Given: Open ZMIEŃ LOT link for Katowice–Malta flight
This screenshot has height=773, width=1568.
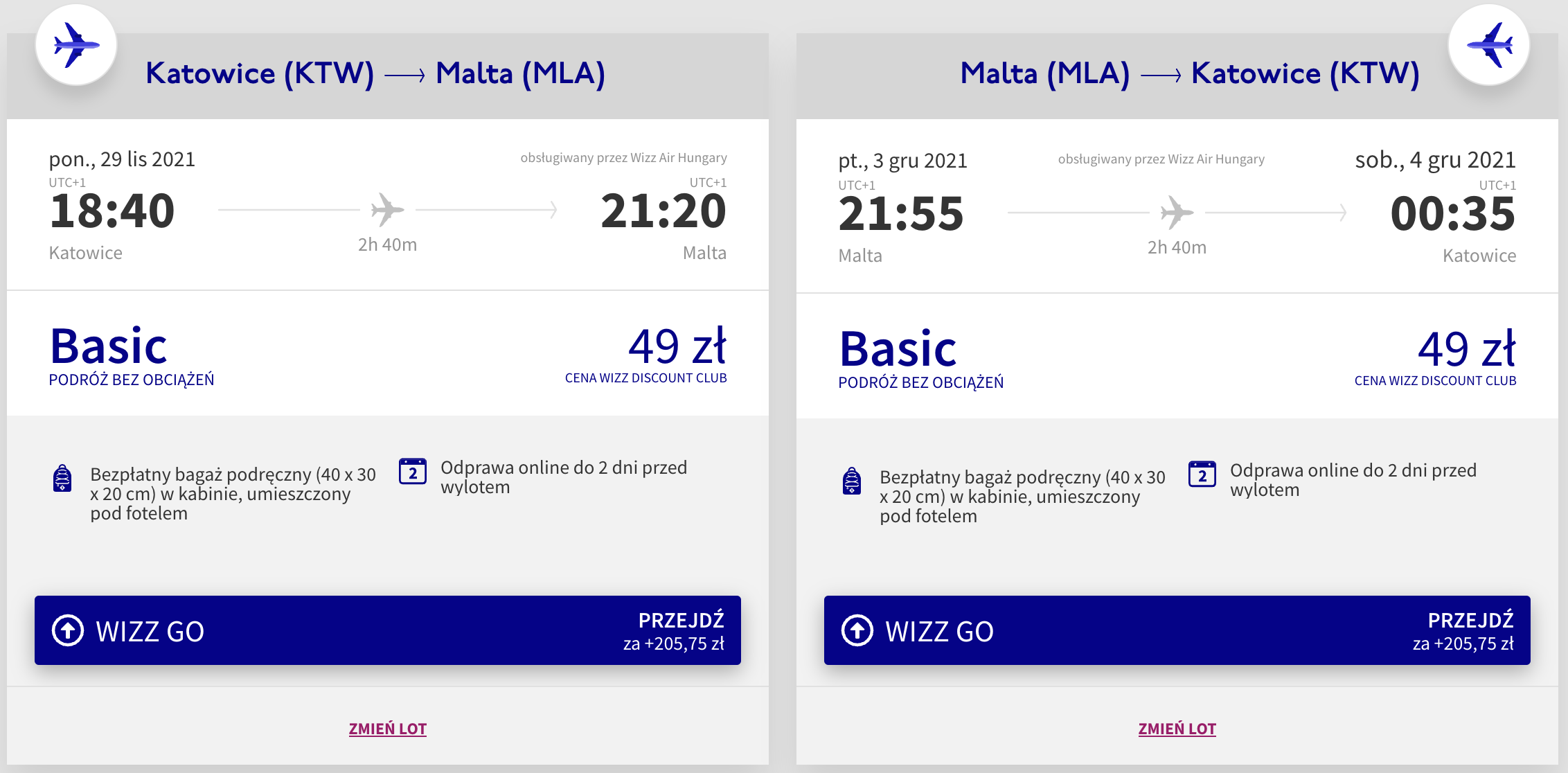Looking at the screenshot, I should [x=388, y=729].
